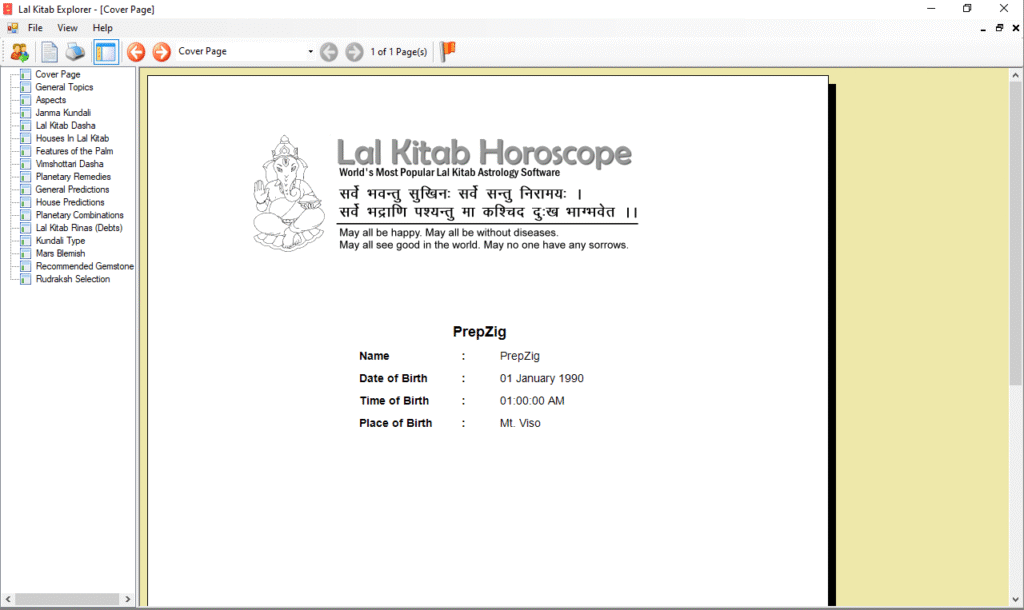Screen dimensions: 1024x610
Task: Open the File menu
Action: (35, 28)
